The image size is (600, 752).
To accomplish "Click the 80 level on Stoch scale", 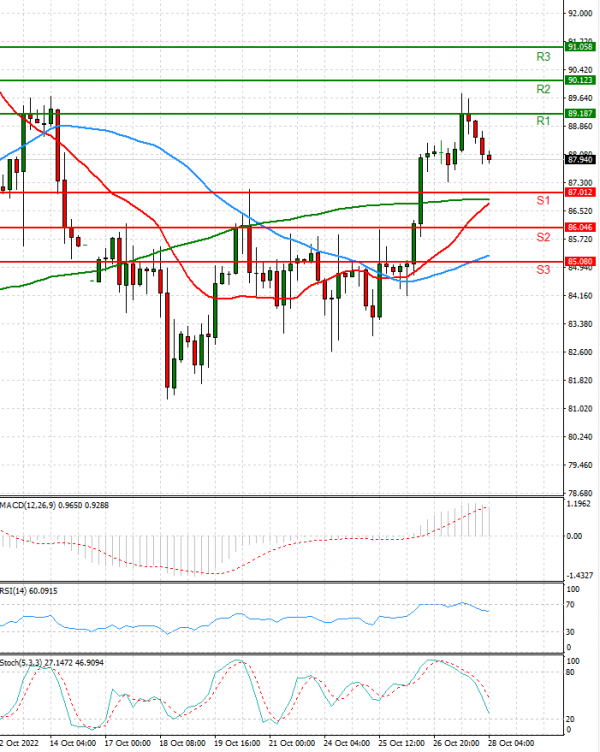I will point(570,672).
